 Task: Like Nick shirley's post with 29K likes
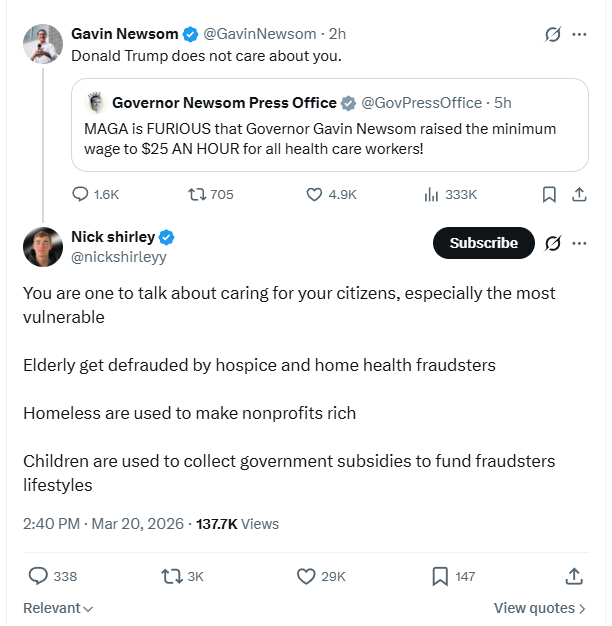(x=321, y=576)
